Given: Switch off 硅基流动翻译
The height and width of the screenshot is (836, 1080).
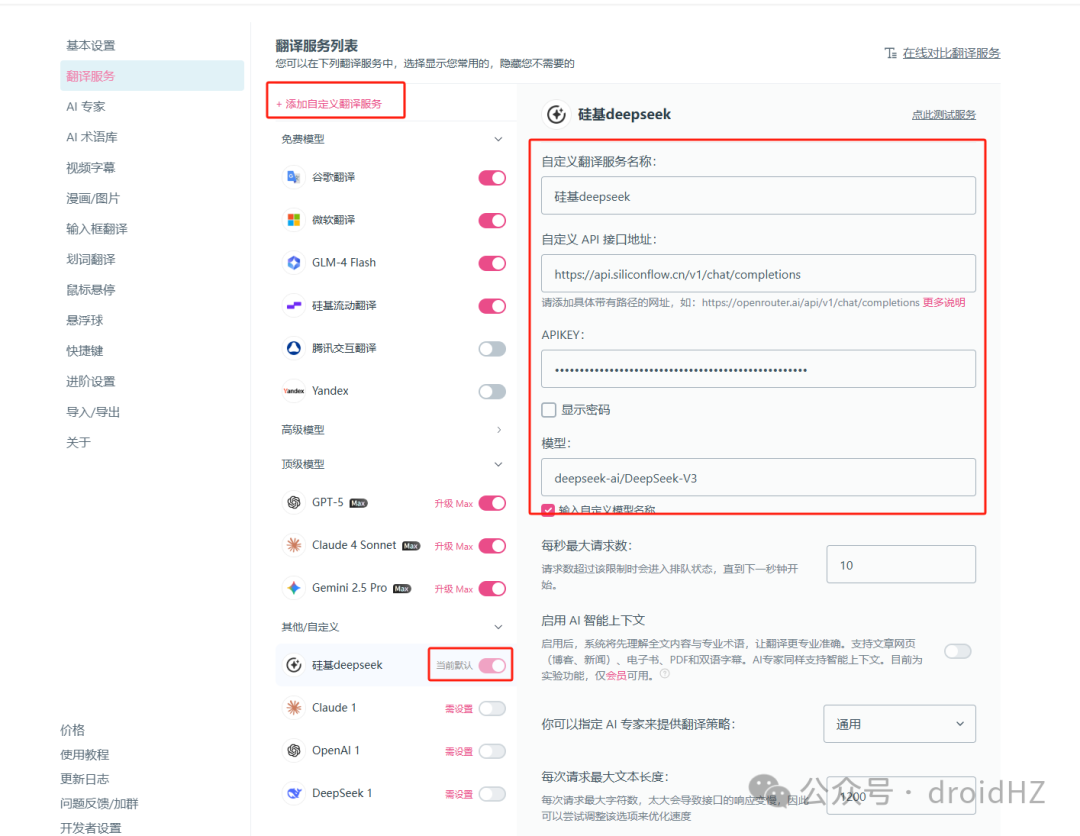Looking at the screenshot, I should [x=492, y=306].
